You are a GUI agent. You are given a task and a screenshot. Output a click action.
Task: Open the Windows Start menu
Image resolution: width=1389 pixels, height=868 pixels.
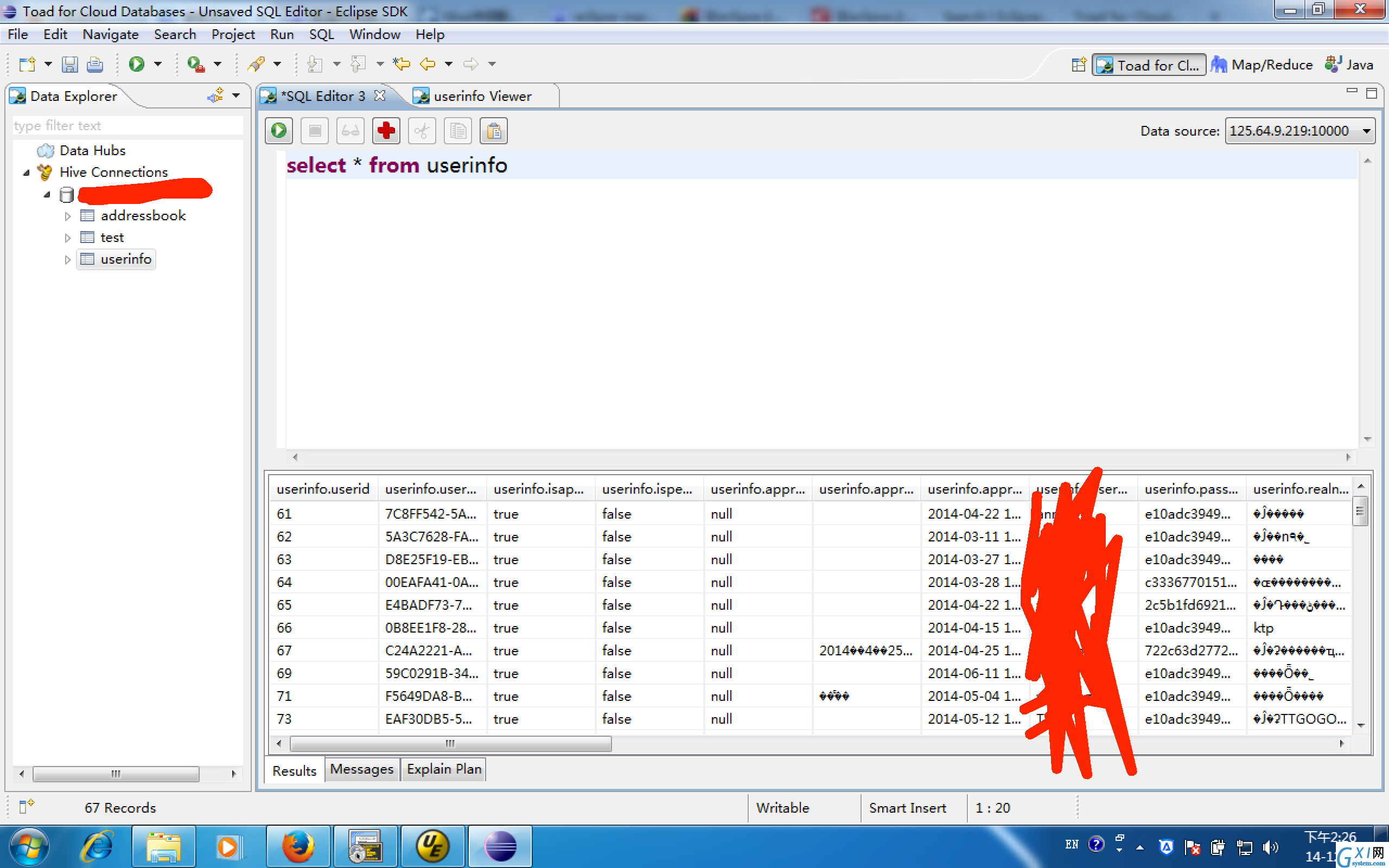[29, 846]
